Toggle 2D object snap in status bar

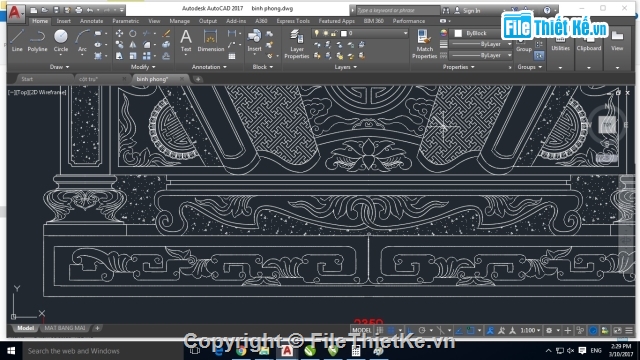(x=470, y=330)
